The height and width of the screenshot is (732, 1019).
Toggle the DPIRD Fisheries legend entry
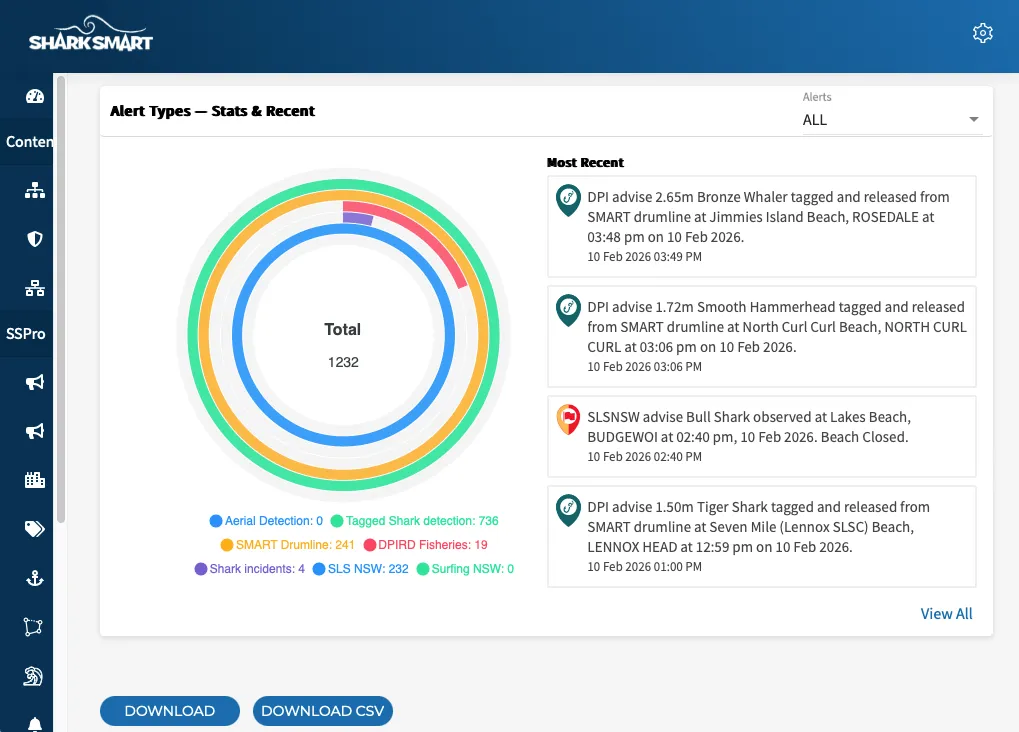click(426, 545)
